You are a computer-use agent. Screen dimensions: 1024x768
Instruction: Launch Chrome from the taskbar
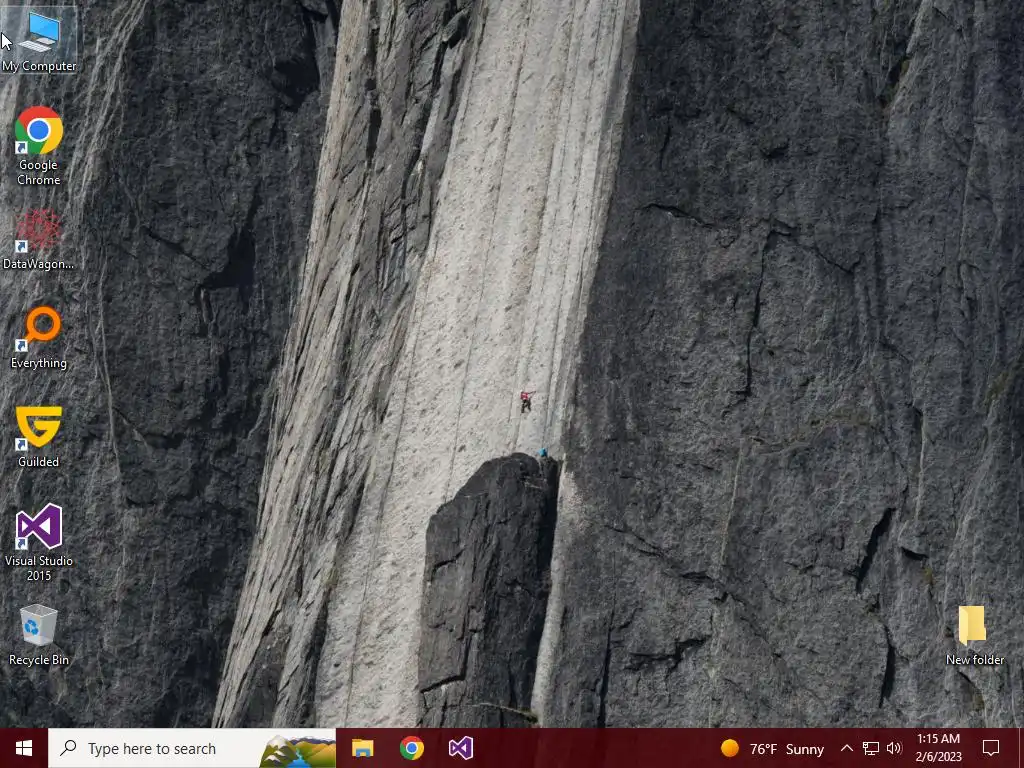click(x=411, y=748)
